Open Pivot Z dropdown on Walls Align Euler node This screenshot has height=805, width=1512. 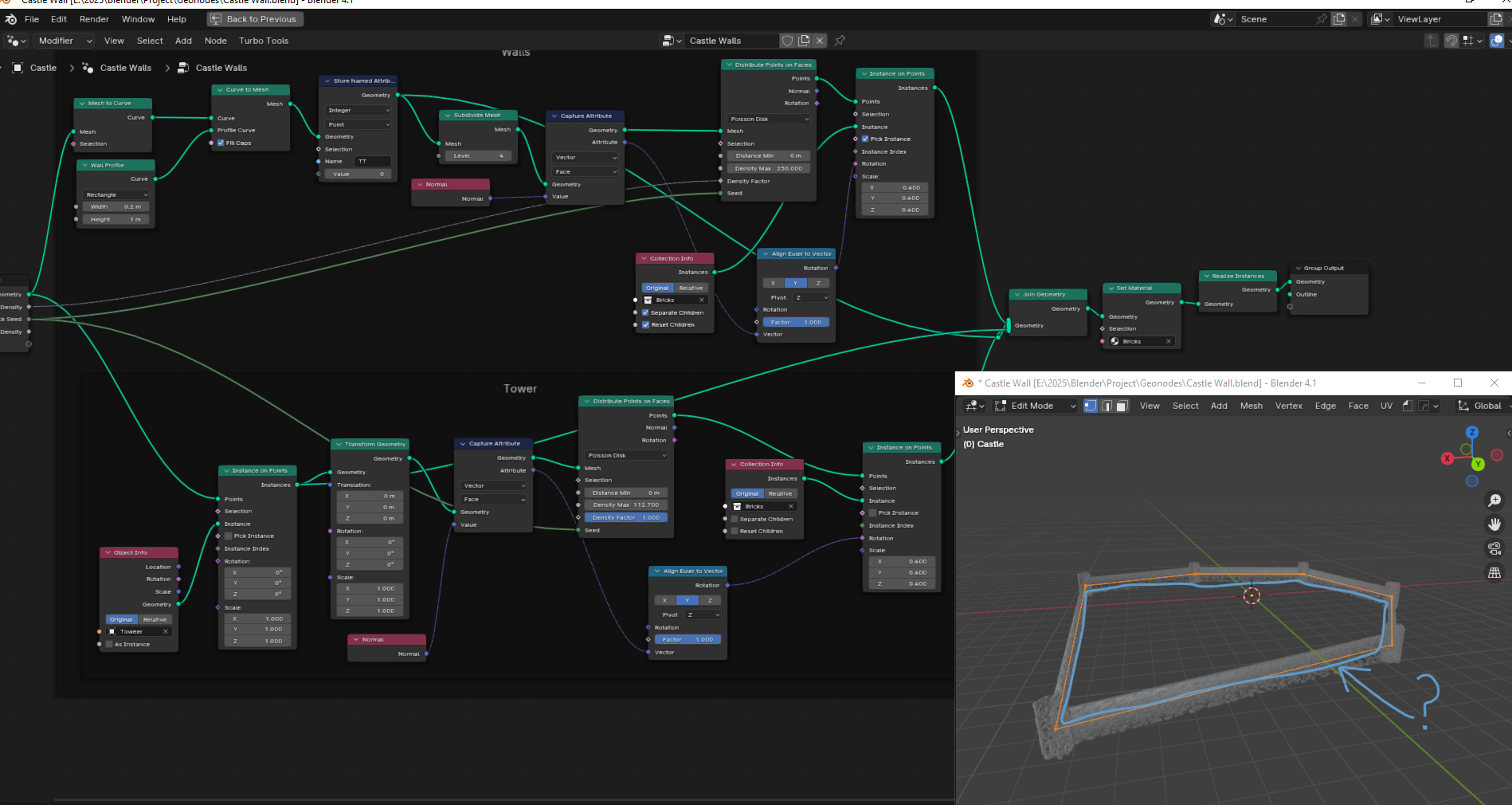point(811,297)
